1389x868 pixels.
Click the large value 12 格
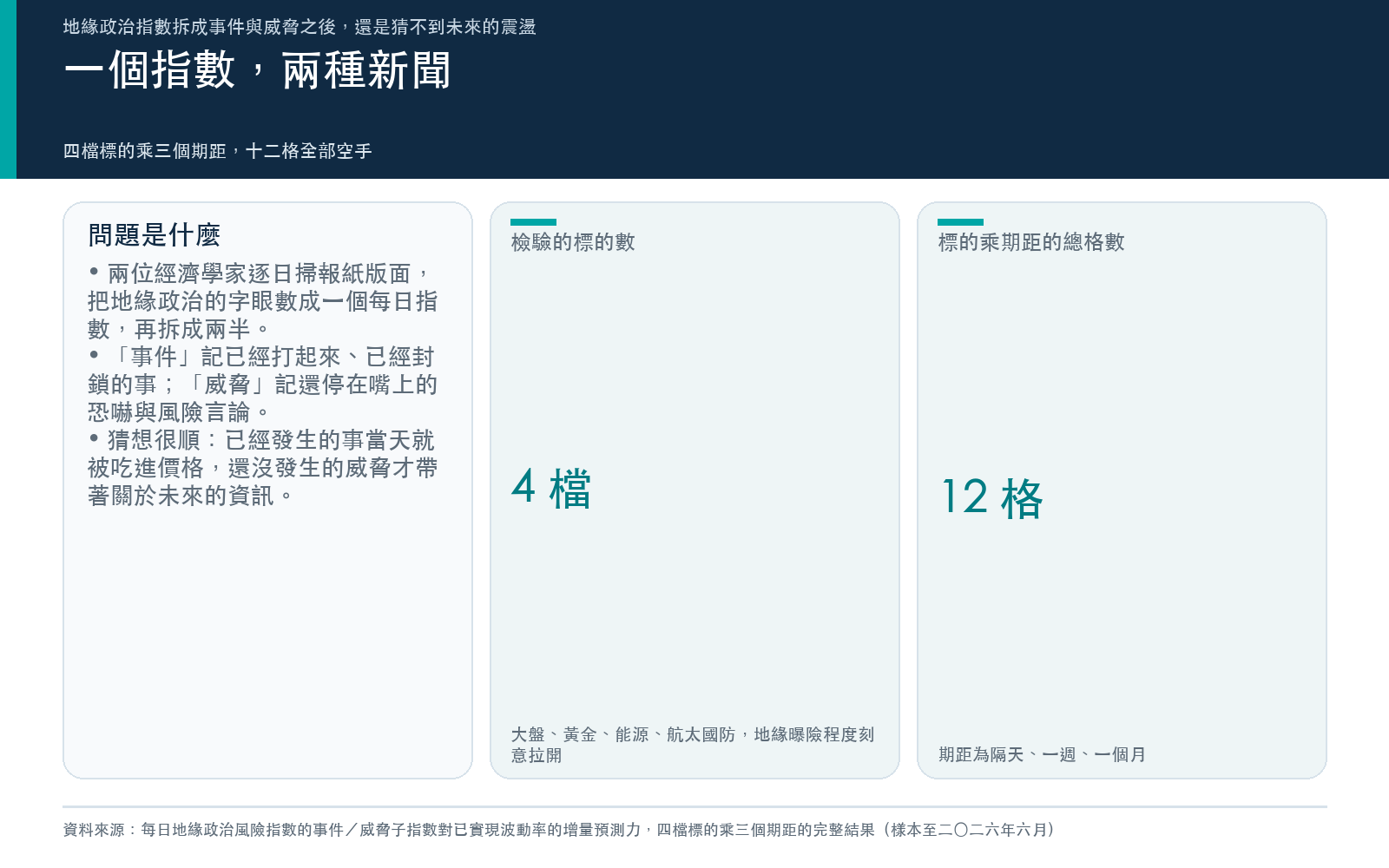[x=991, y=498]
